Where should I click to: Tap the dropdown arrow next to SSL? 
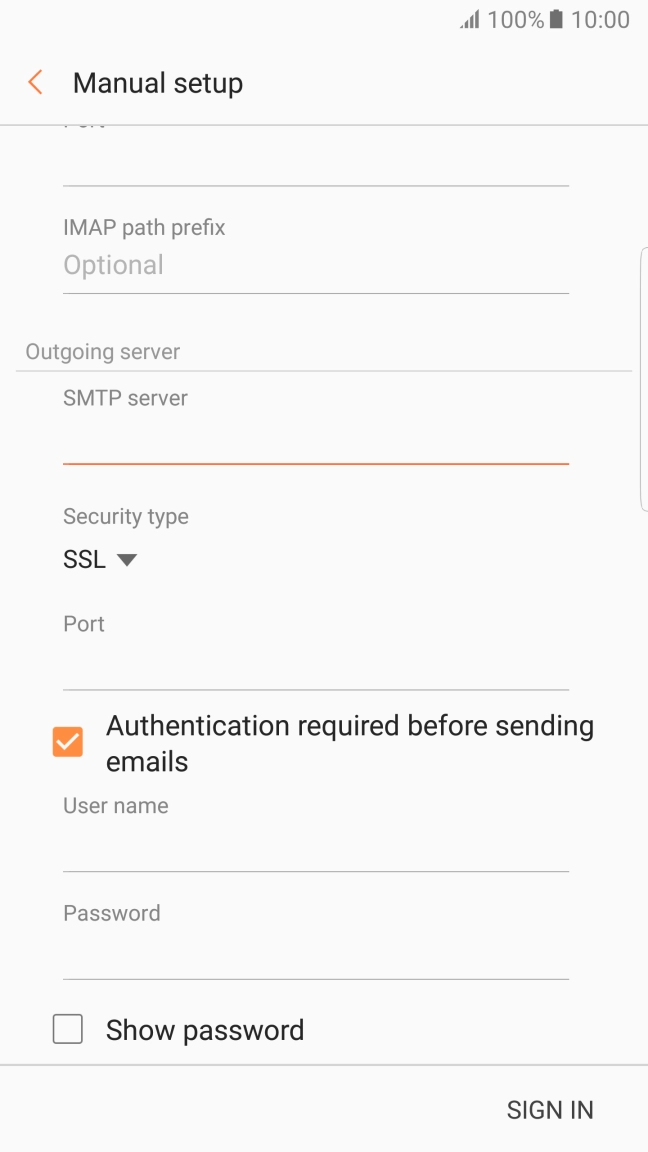click(x=126, y=560)
